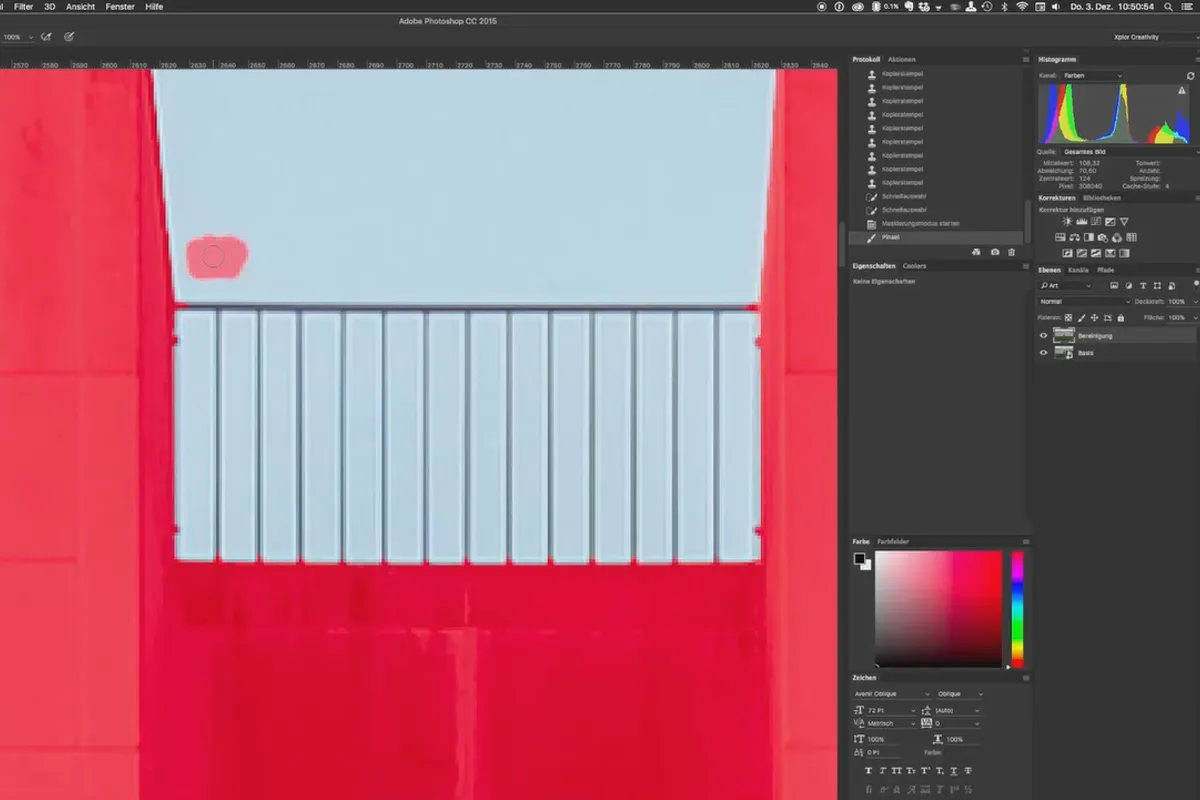Open the layer filter Art dropdown
Image resolution: width=1200 pixels, height=800 pixels.
tap(1069, 285)
